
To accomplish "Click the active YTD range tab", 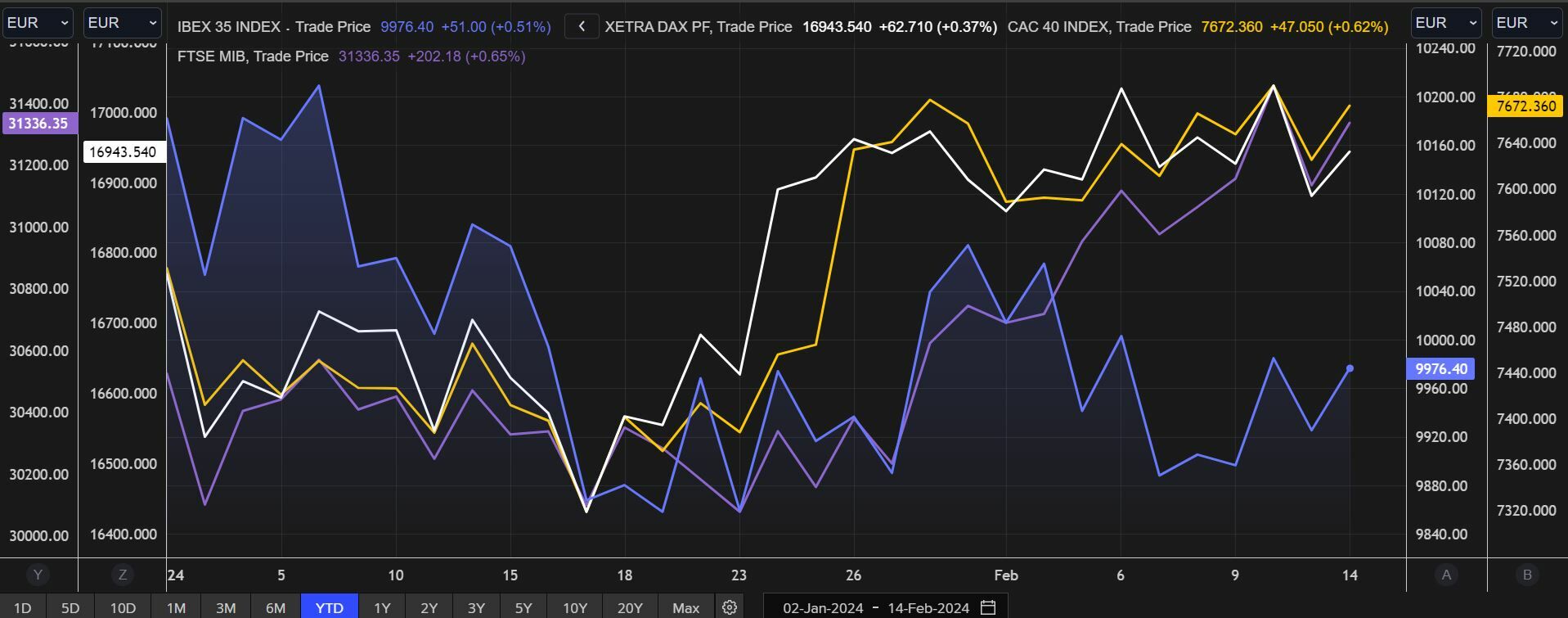I will pos(330,607).
